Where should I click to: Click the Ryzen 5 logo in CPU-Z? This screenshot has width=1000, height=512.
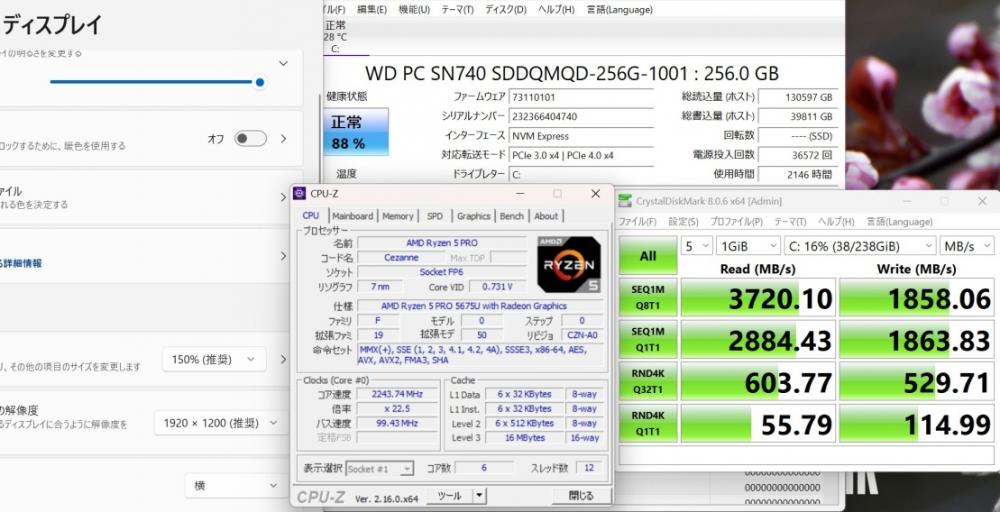pyautogui.click(x=569, y=265)
